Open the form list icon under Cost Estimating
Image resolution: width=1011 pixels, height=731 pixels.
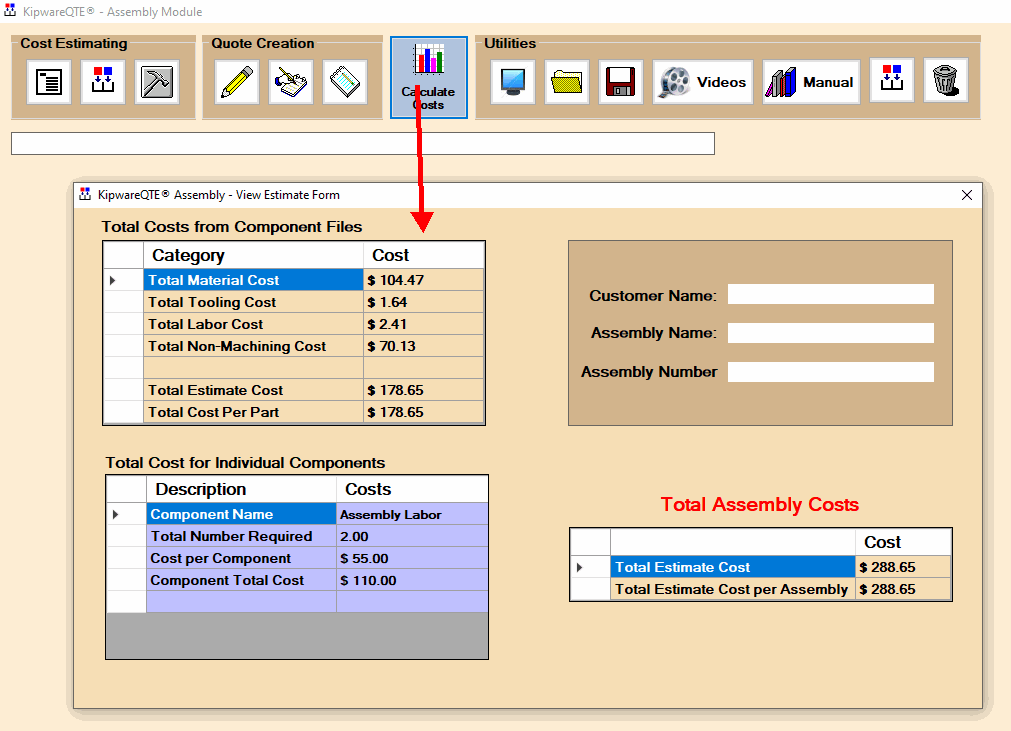tap(49, 82)
